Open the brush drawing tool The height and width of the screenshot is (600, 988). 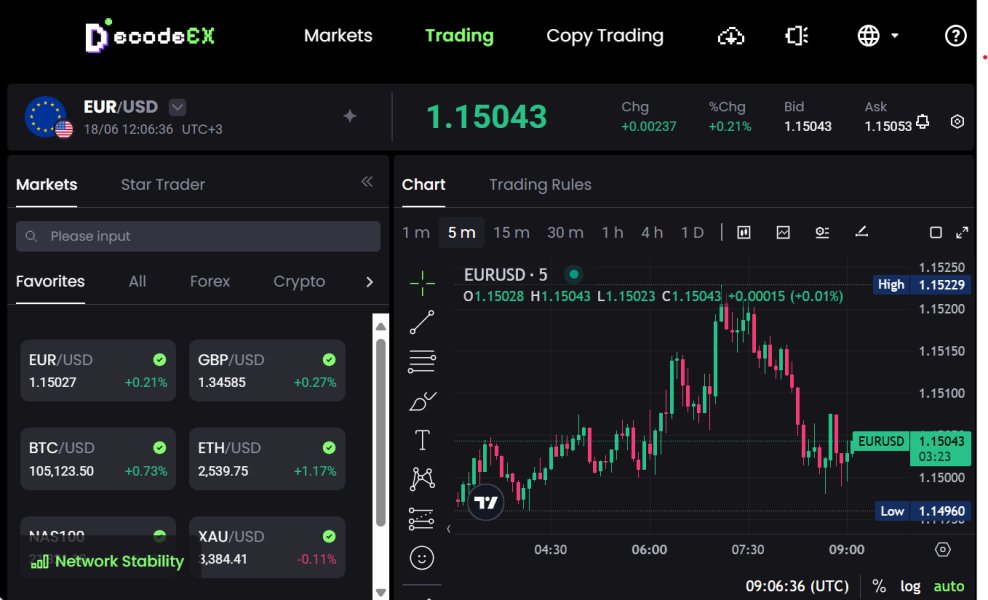click(422, 401)
